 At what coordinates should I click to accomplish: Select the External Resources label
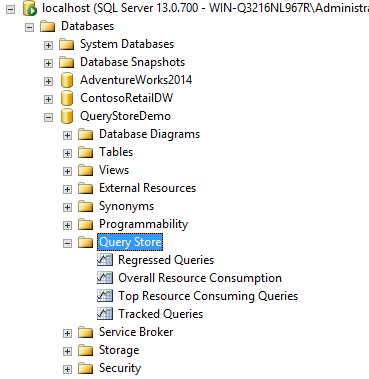(x=147, y=188)
